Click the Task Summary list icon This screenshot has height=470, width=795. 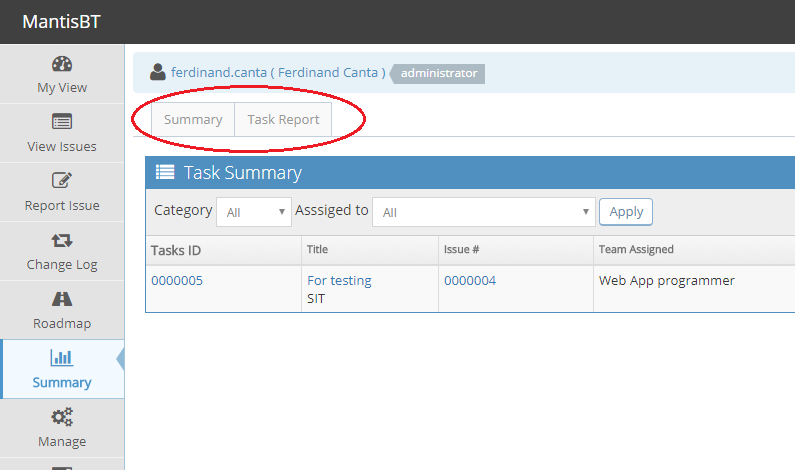(x=165, y=173)
